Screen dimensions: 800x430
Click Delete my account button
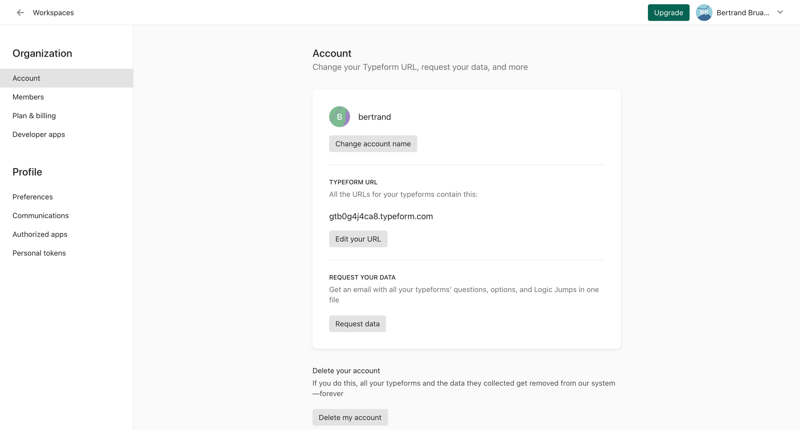coord(350,417)
